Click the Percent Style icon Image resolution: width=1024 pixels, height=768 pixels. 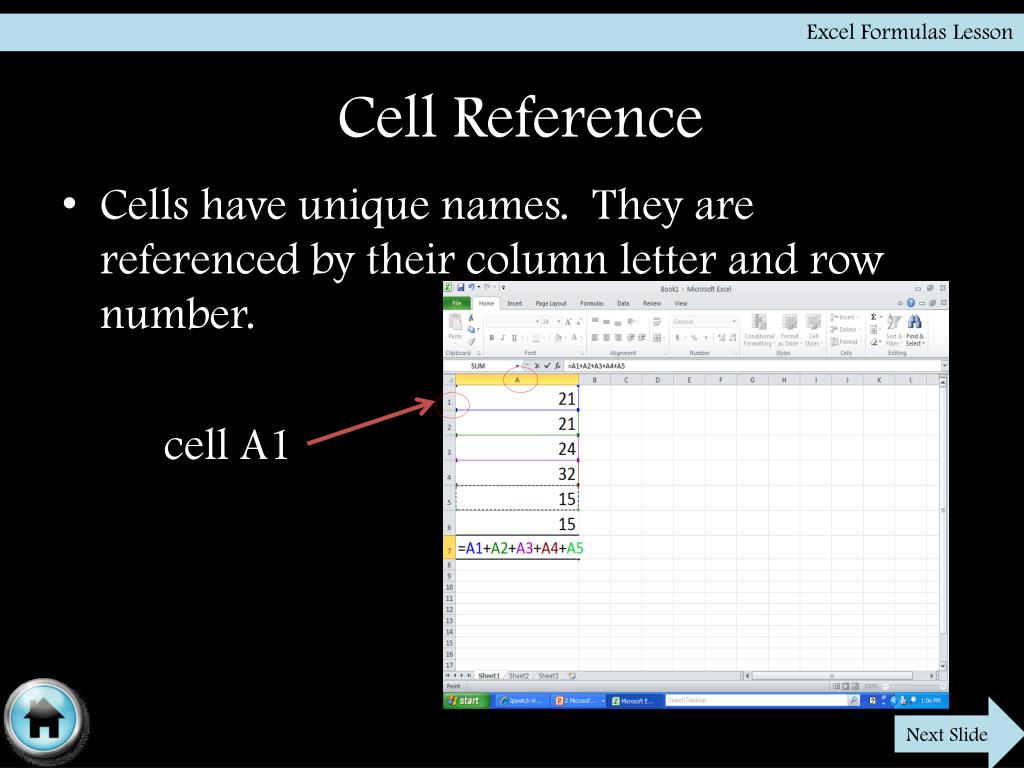pyautogui.click(x=694, y=338)
